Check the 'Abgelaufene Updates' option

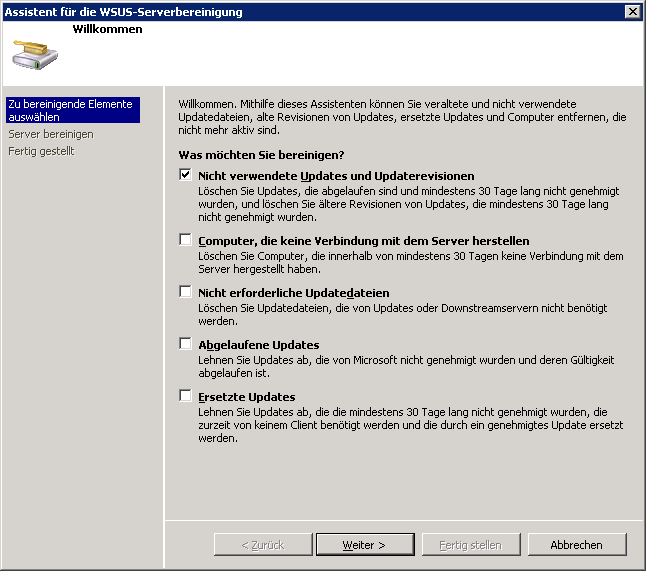pyautogui.click(x=185, y=344)
